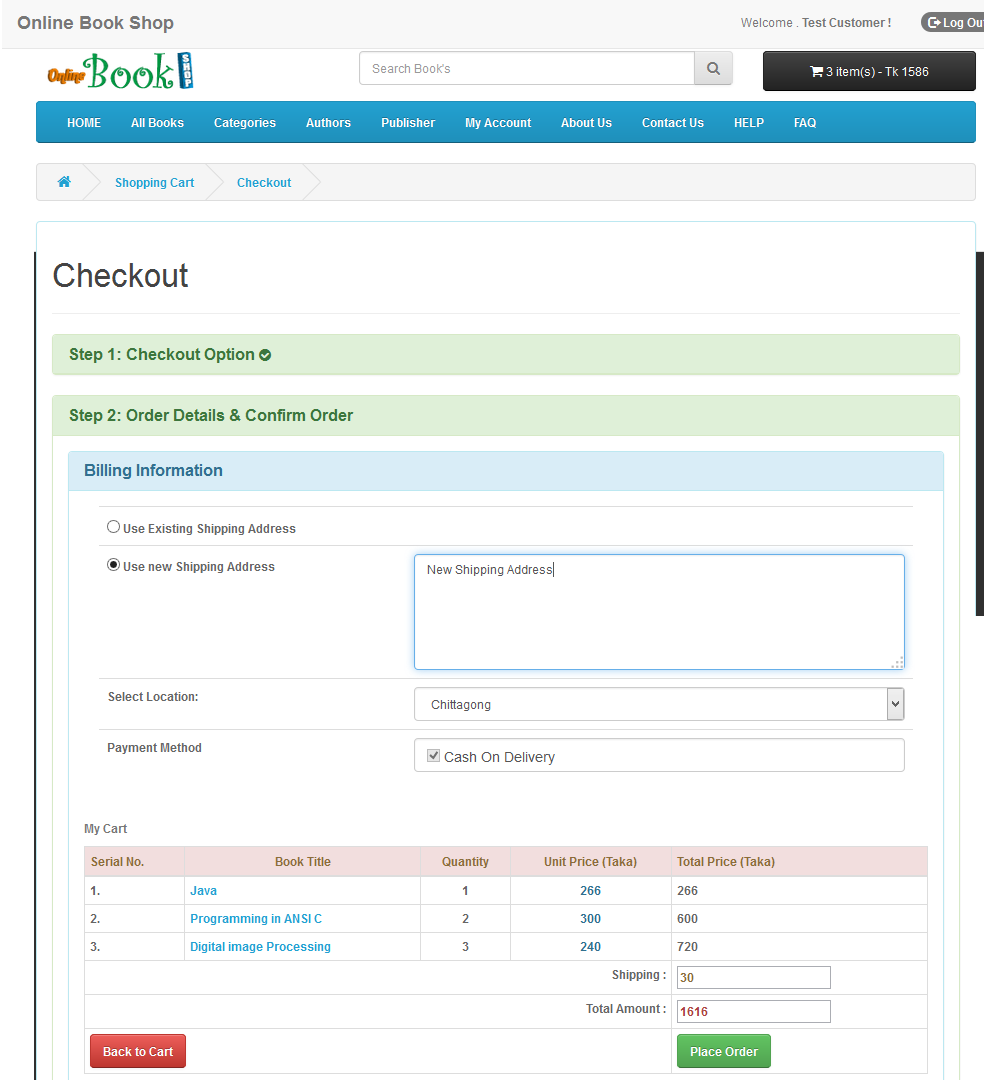Expand Step 1: Checkout Option section

[x=161, y=355]
